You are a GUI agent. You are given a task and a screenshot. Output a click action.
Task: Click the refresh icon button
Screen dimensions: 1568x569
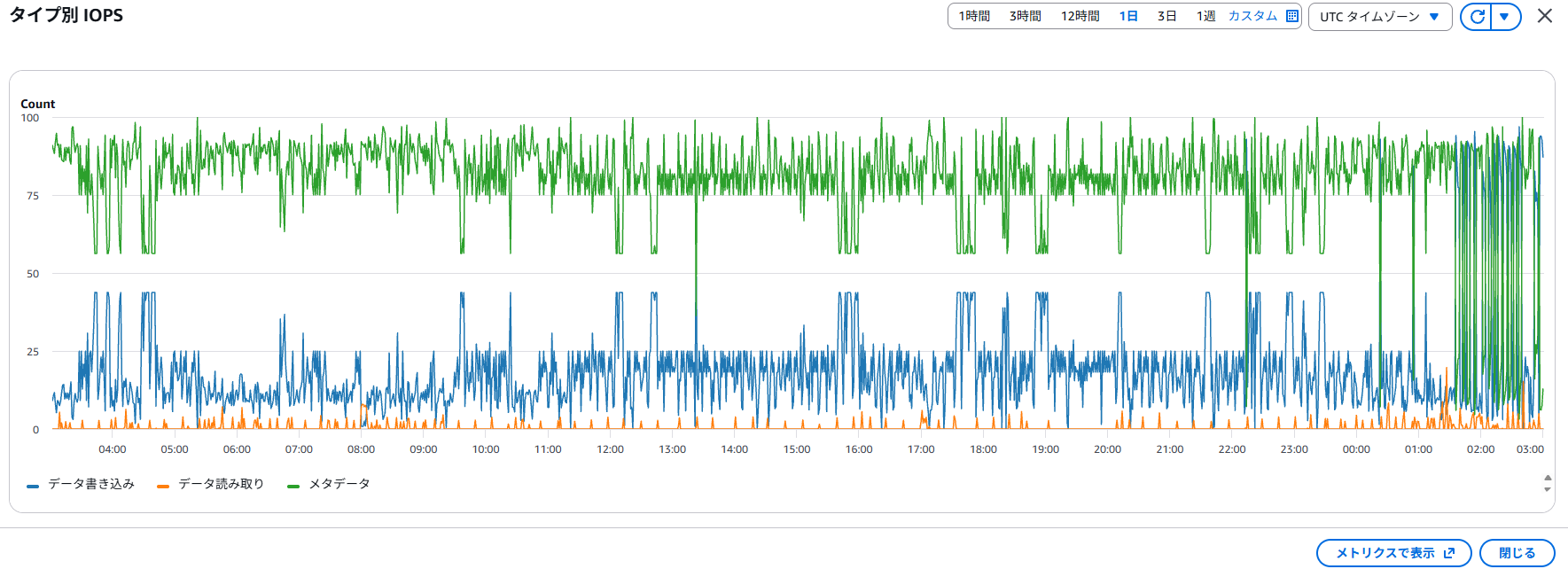coord(1477,17)
